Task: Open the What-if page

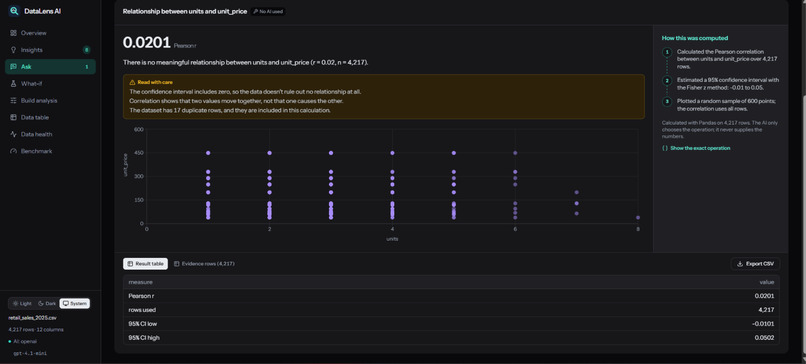Action: coord(50,84)
